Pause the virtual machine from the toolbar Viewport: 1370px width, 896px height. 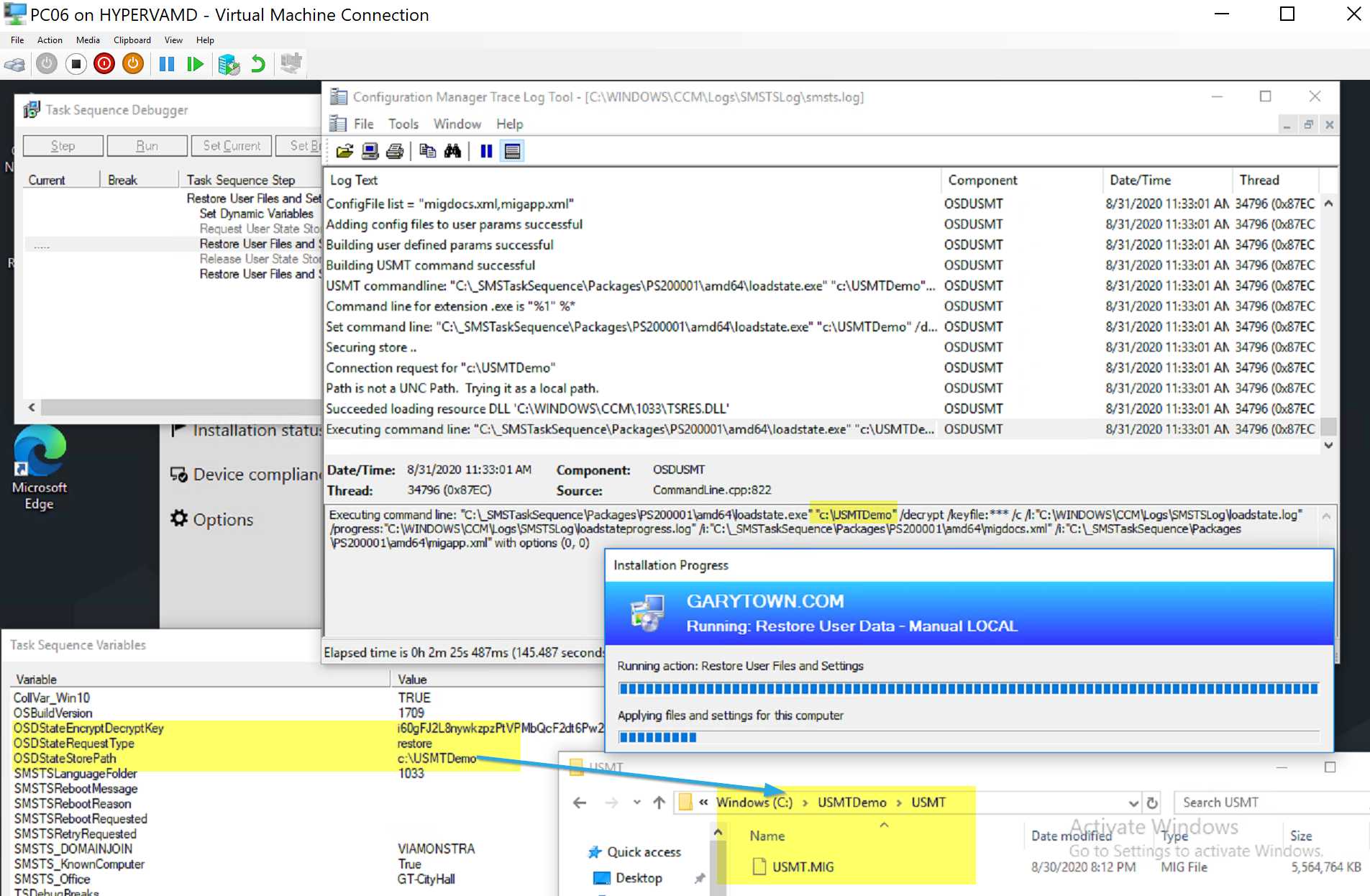[x=167, y=65]
